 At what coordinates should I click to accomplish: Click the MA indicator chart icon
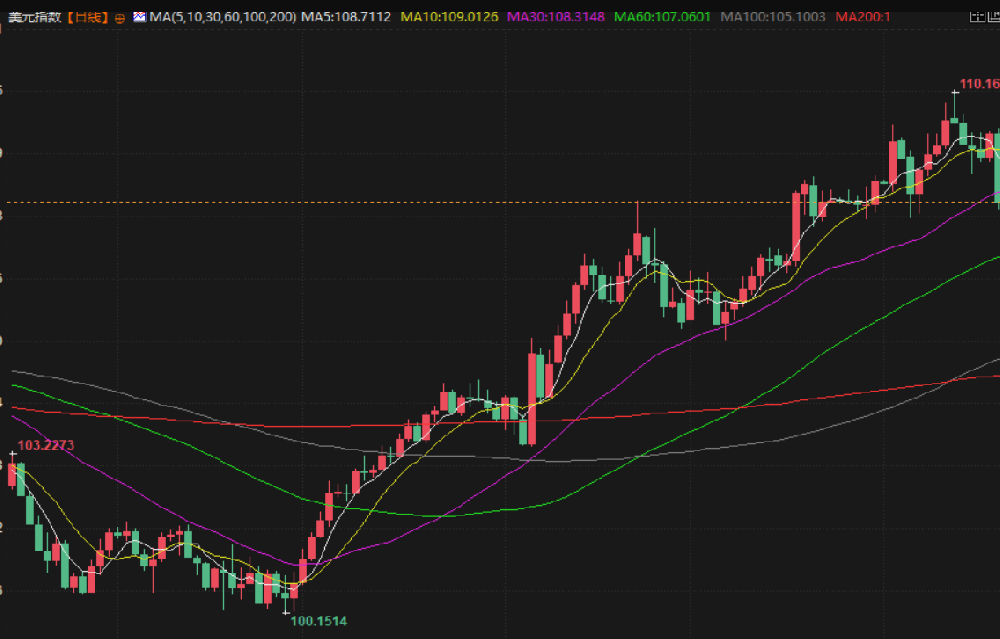(139, 17)
